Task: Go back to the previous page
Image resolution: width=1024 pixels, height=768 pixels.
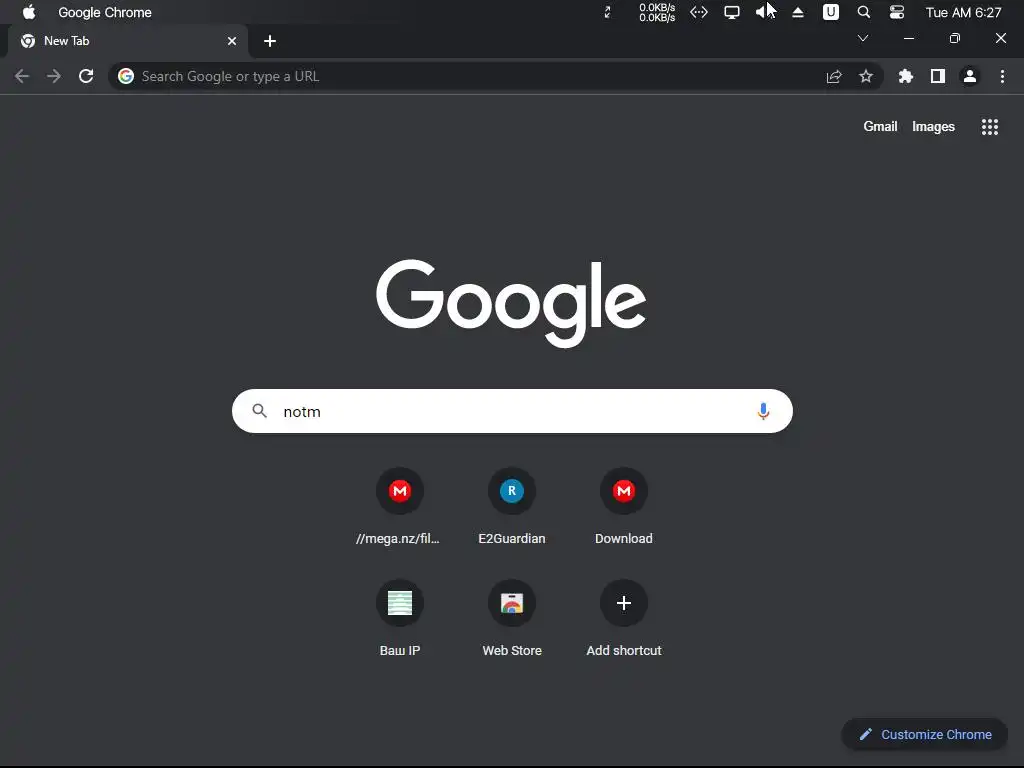Action: (x=22, y=76)
